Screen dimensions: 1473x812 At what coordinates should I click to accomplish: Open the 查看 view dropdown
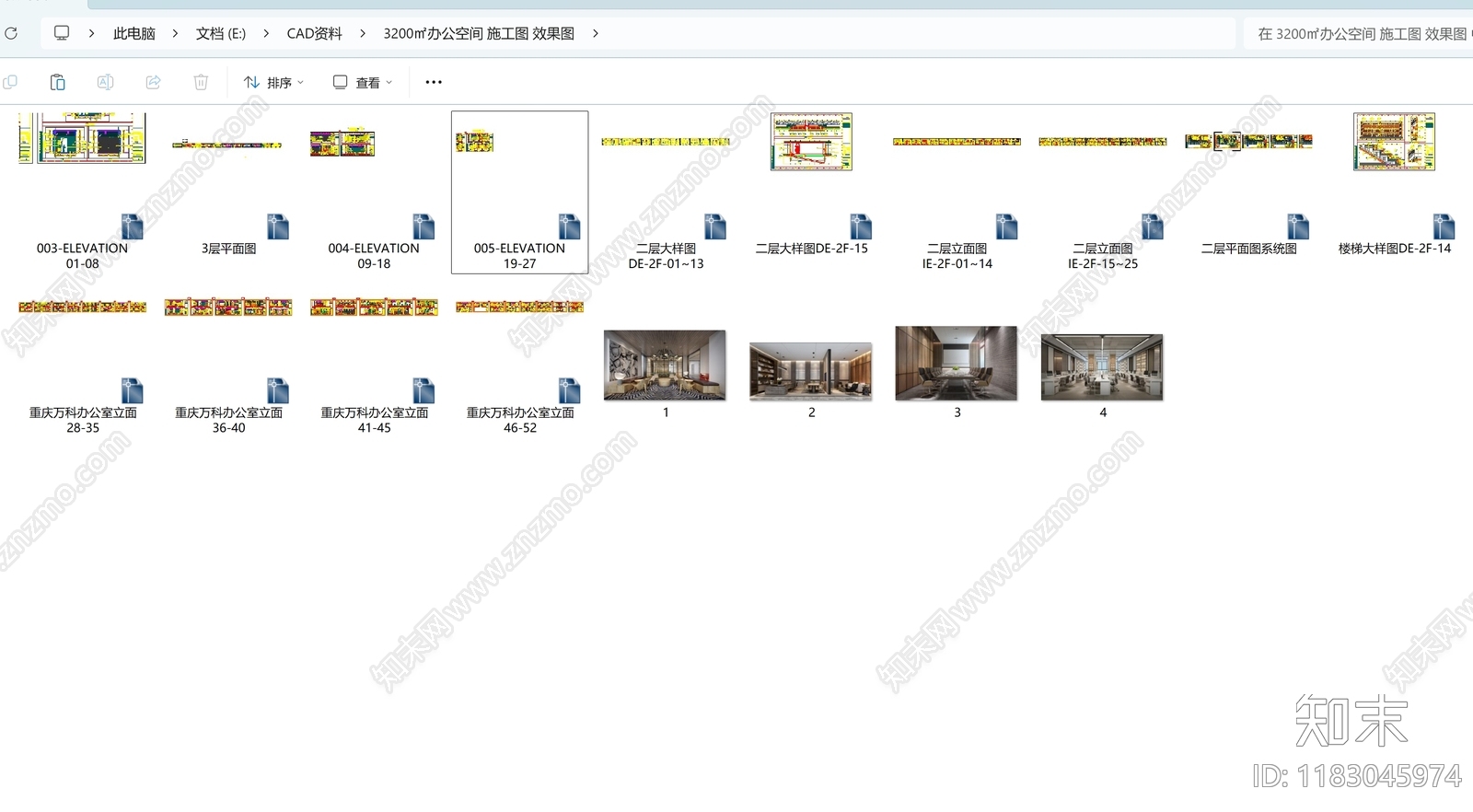(x=363, y=82)
